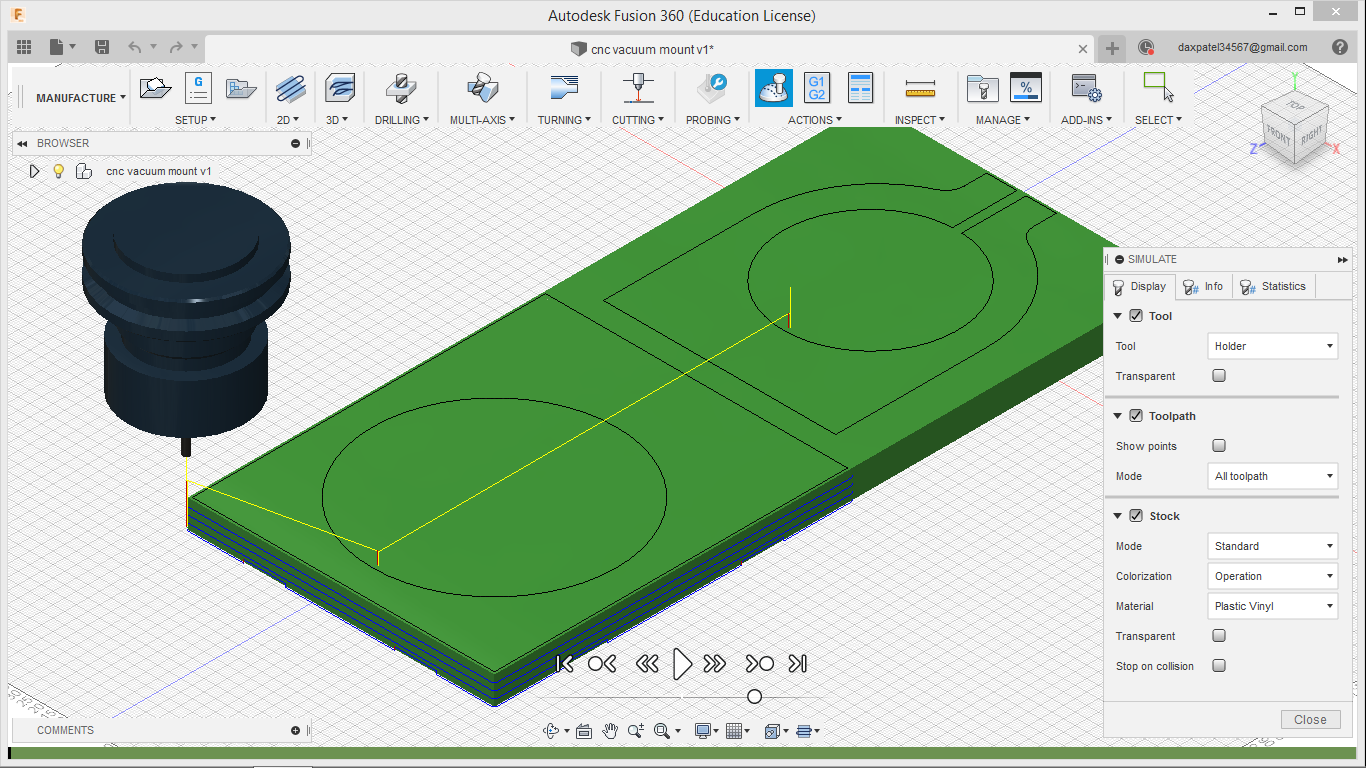Screen dimensions: 1366x768
Task: Select the 2D milling strategy icon
Action: pos(290,88)
